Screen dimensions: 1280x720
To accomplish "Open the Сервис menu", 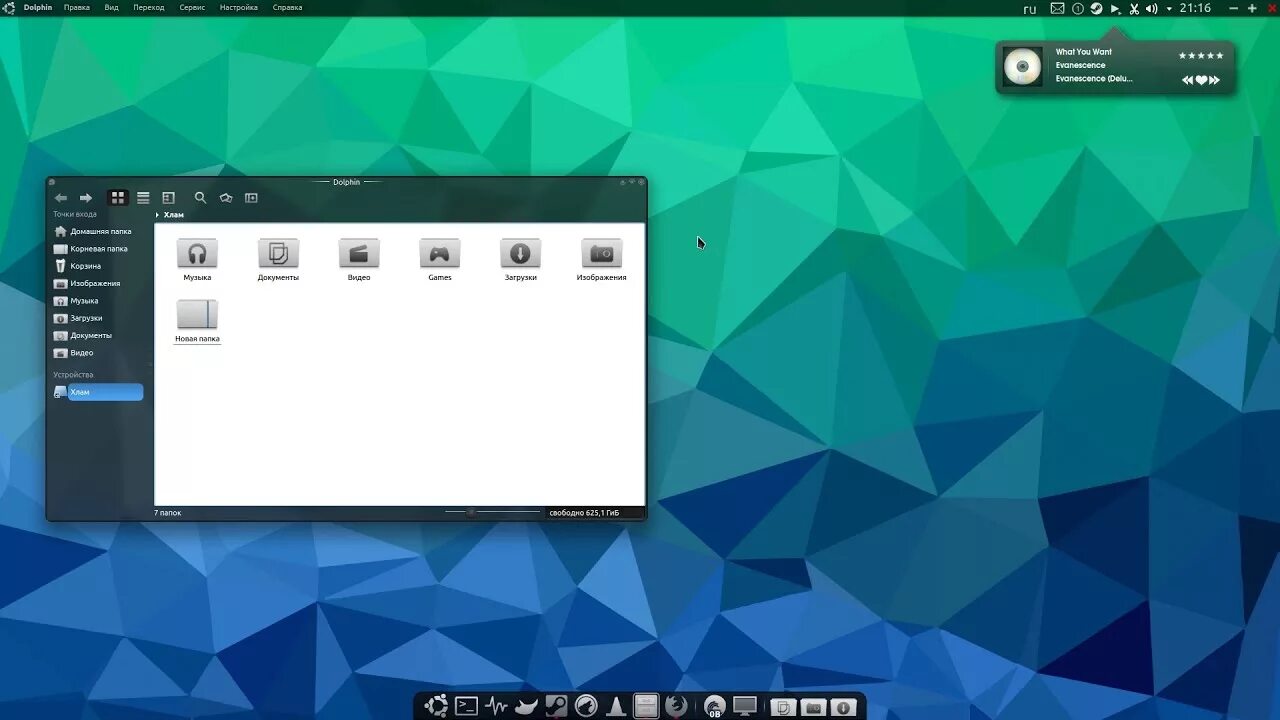I will (192, 8).
